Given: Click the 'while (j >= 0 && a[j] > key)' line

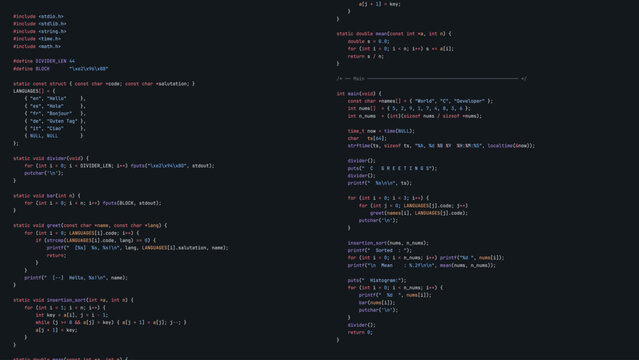Looking at the screenshot, I should [111, 322].
